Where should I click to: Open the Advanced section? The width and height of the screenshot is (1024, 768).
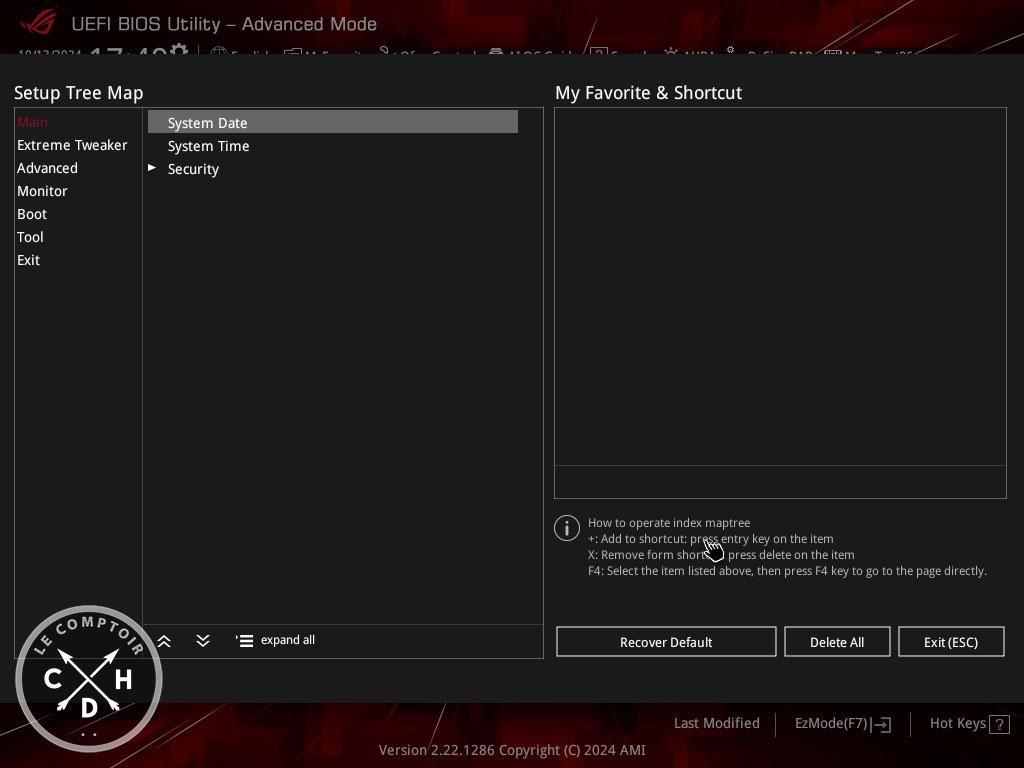(x=47, y=168)
